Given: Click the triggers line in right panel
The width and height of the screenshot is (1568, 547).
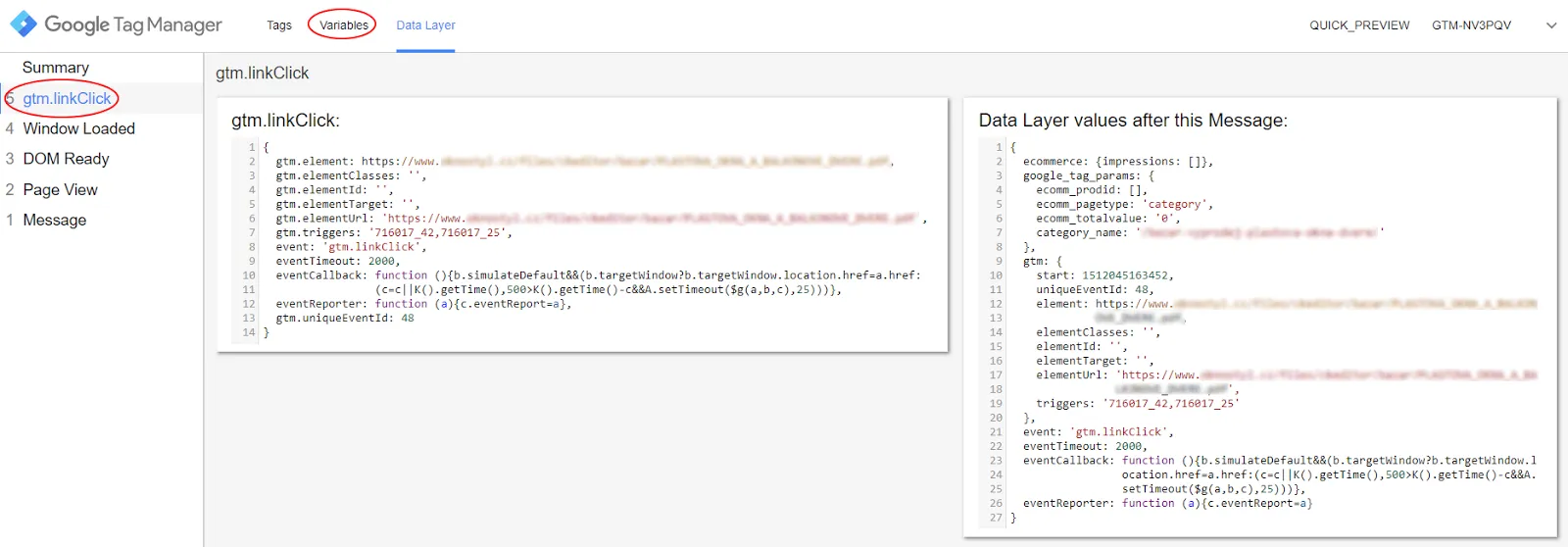Looking at the screenshot, I should pyautogui.click(x=1138, y=404).
